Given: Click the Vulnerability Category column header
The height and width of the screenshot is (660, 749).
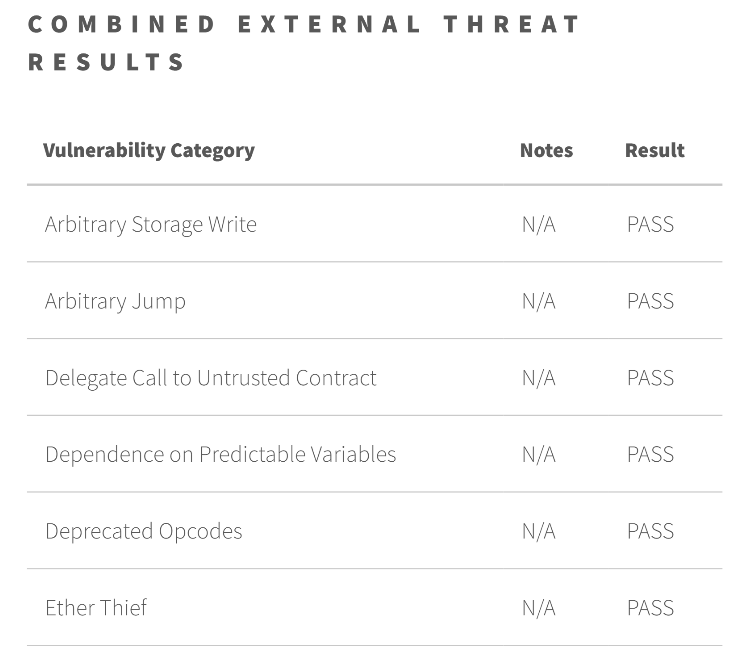Looking at the screenshot, I should point(149,151).
